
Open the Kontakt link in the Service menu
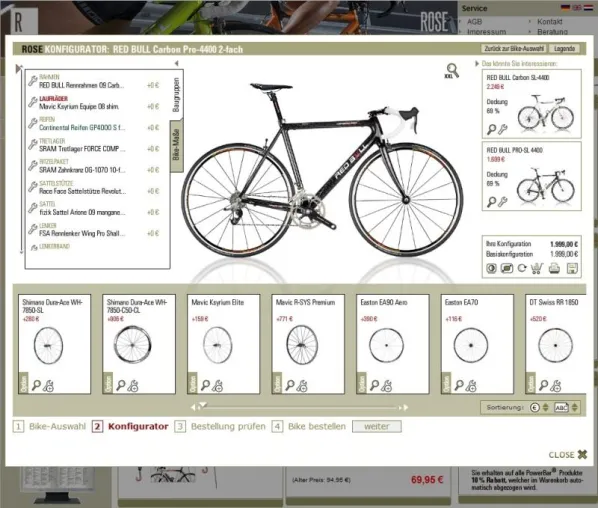(550, 21)
